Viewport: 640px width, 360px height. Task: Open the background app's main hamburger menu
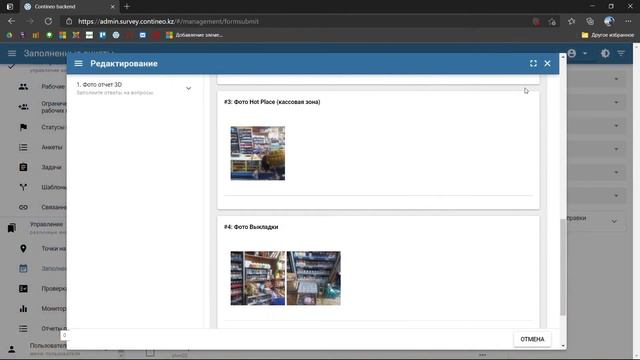coord(12,53)
